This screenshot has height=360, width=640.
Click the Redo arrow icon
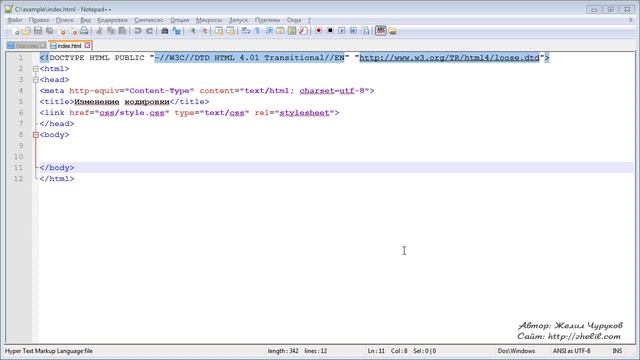tap(149, 31)
